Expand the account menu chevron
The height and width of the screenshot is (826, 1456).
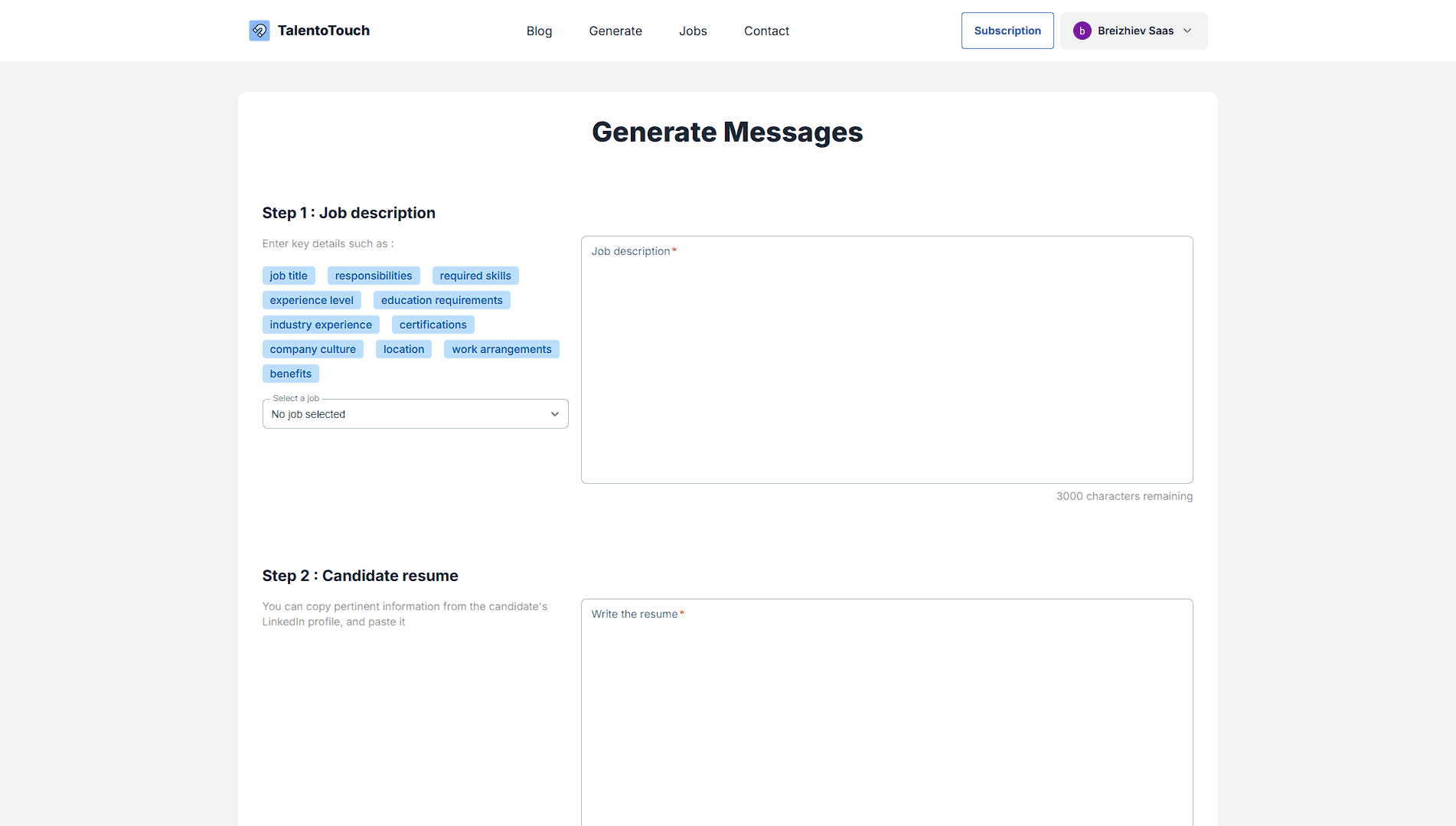tap(1187, 31)
